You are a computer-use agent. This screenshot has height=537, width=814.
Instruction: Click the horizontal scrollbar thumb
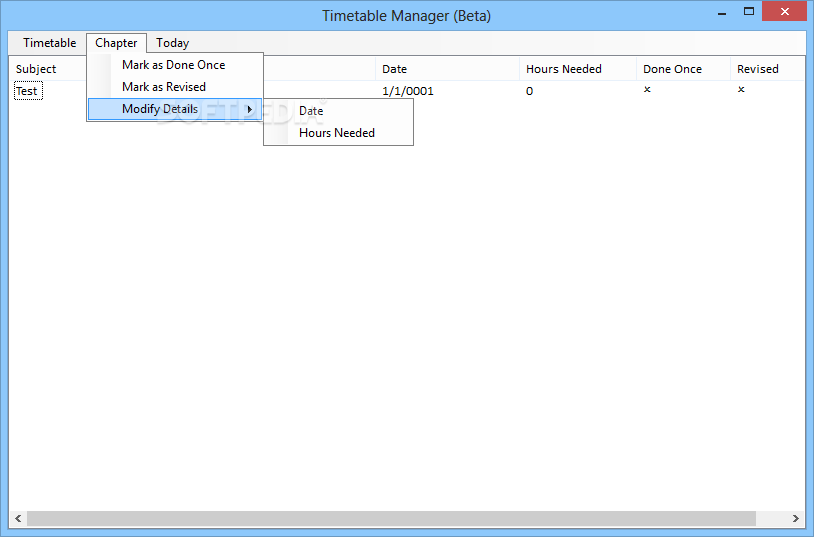click(x=391, y=518)
